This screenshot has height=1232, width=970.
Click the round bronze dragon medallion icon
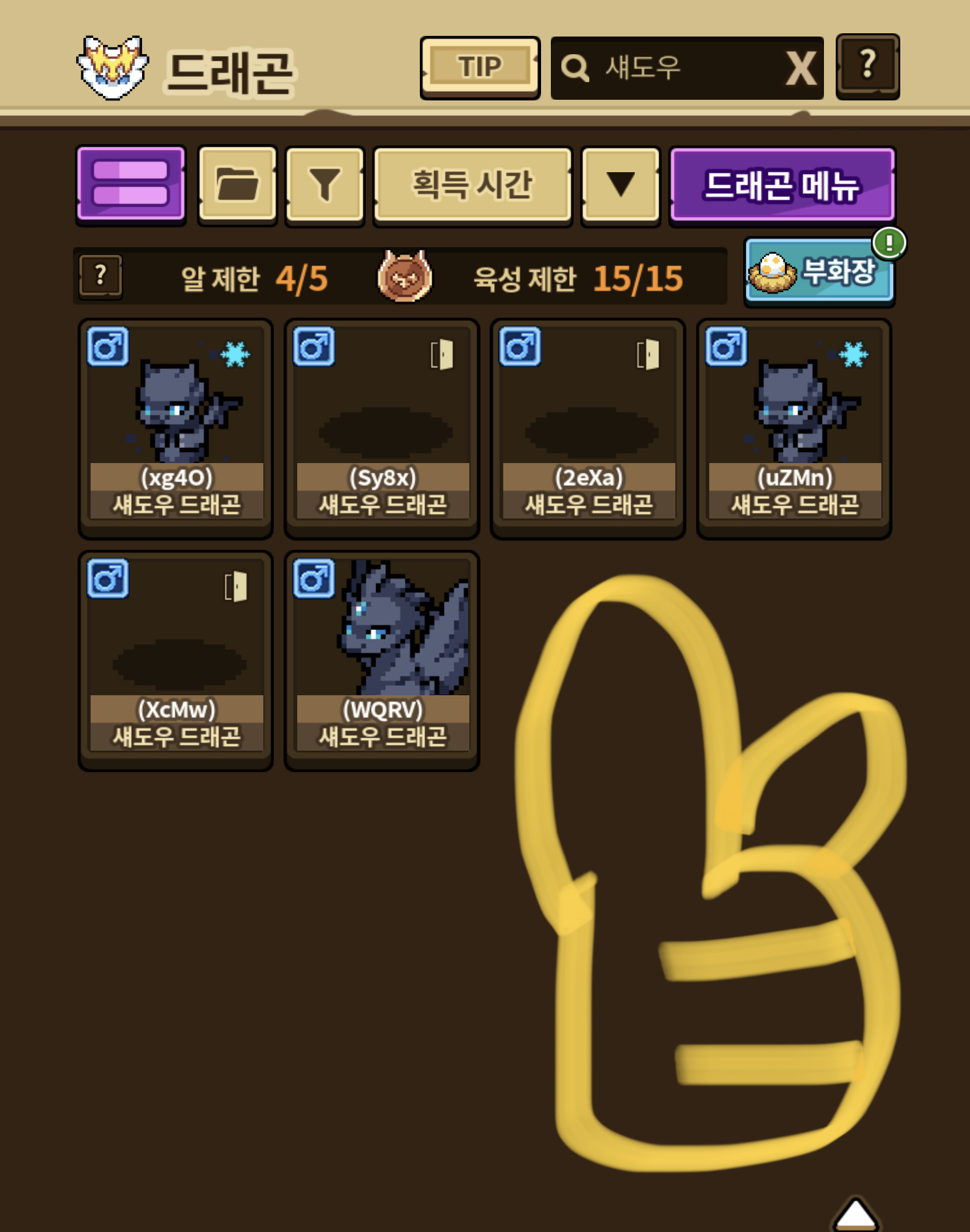pyautogui.click(x=405, y=277)
